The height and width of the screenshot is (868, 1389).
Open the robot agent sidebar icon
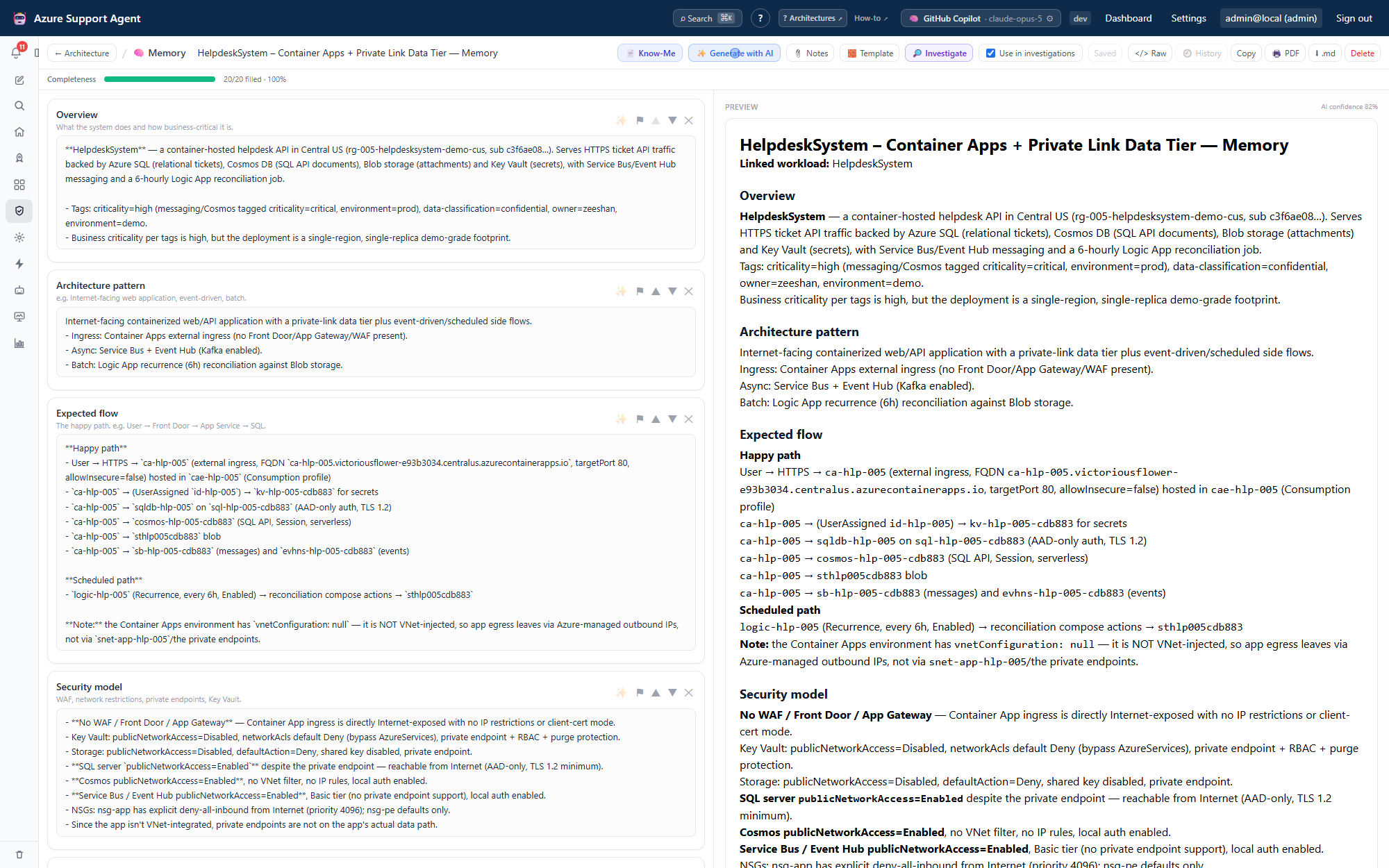click(19, 290)
